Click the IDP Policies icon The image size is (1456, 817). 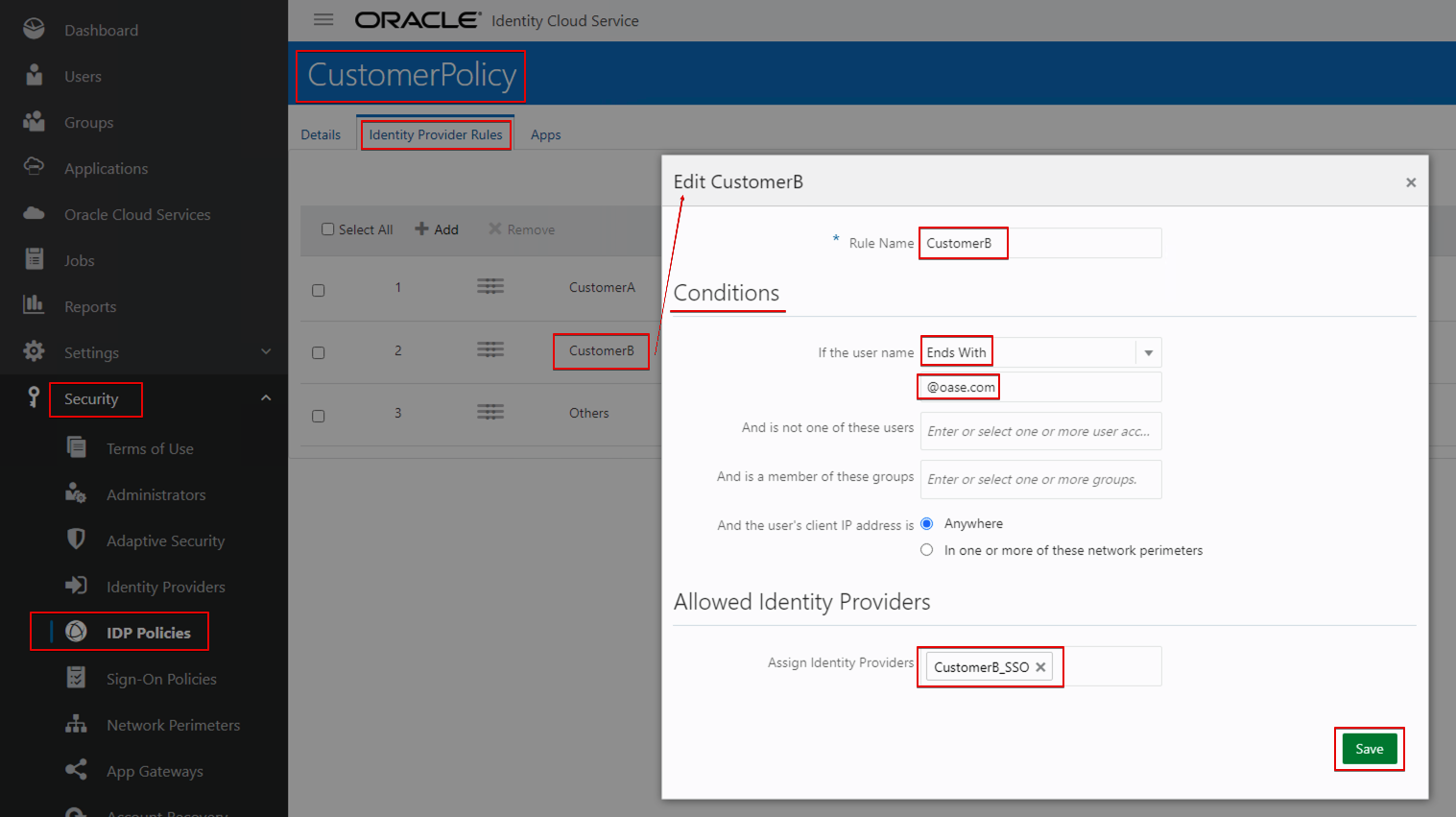(x=76, y=632)
